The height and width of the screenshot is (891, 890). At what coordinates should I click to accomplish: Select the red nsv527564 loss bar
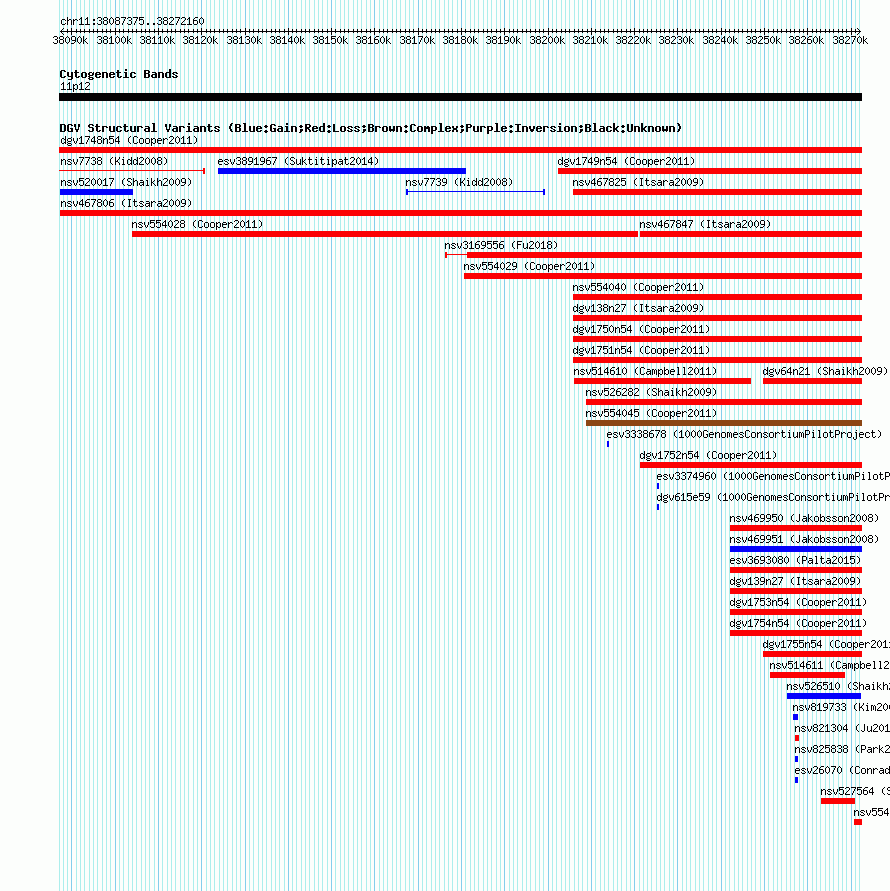838,802
